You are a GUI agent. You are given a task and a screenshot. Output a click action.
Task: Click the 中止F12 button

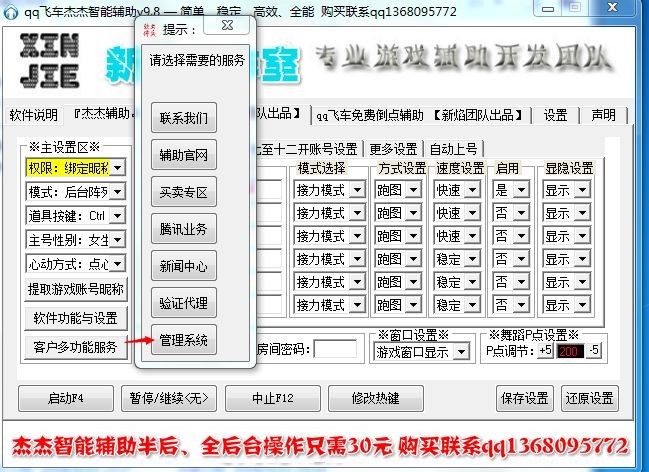coord(273,398)
